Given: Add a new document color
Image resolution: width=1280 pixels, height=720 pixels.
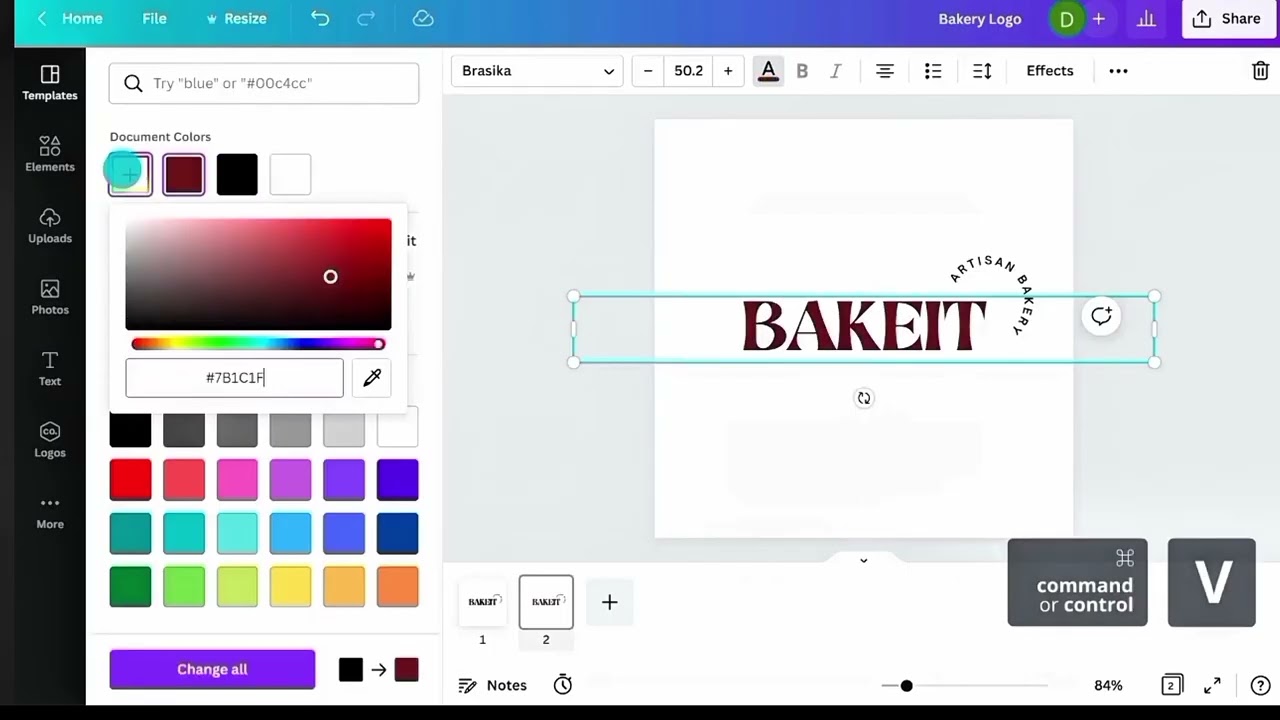Looking at the screenshot, I should [x=130, y=174].
